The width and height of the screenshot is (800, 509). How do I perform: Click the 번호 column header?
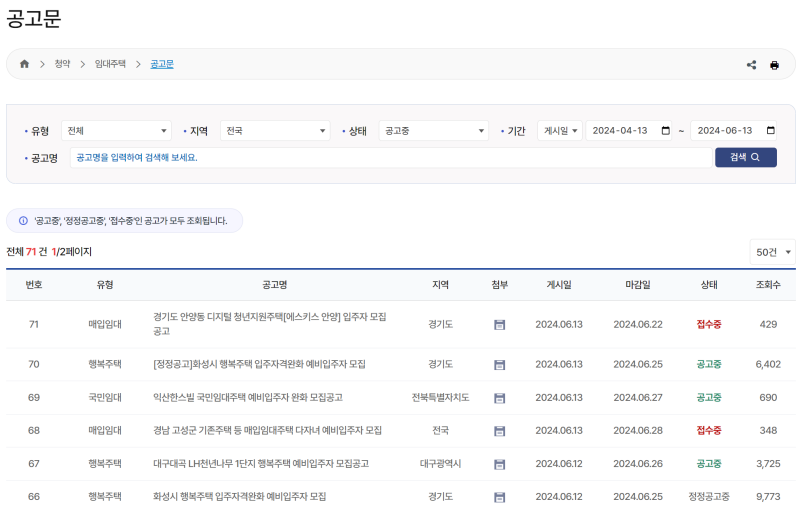34,285
